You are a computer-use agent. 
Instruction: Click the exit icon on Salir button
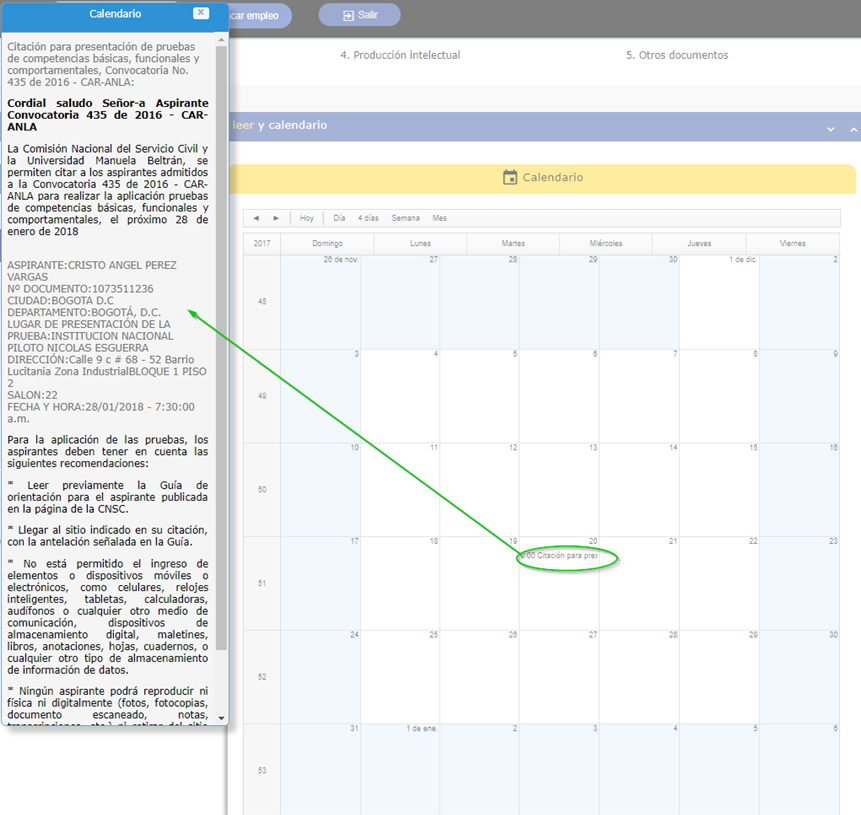tap(348, 16)
